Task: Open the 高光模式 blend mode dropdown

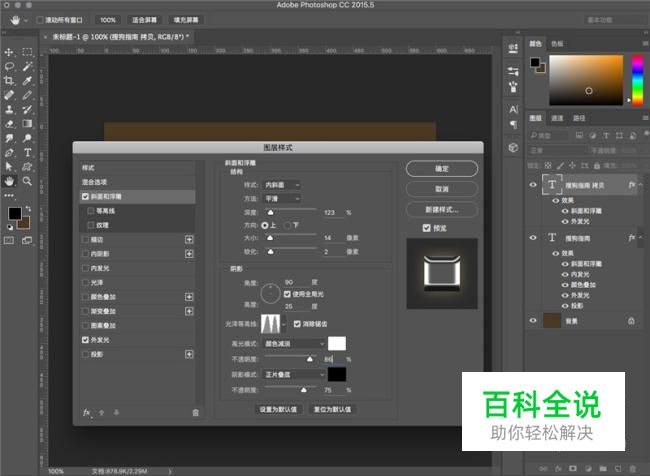Action: [301, 343]
